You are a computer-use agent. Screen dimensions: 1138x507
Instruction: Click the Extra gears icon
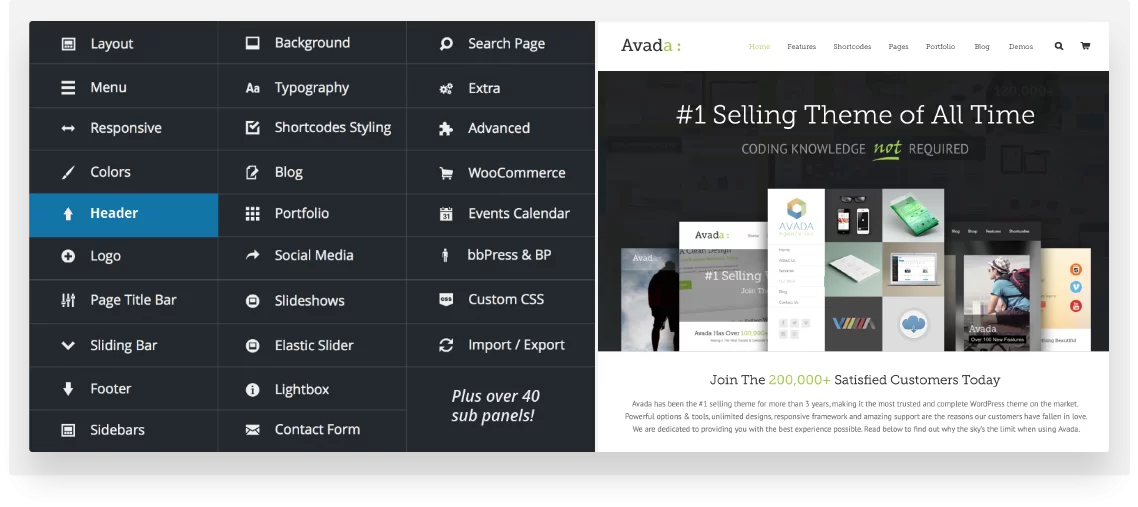point(446,89)
